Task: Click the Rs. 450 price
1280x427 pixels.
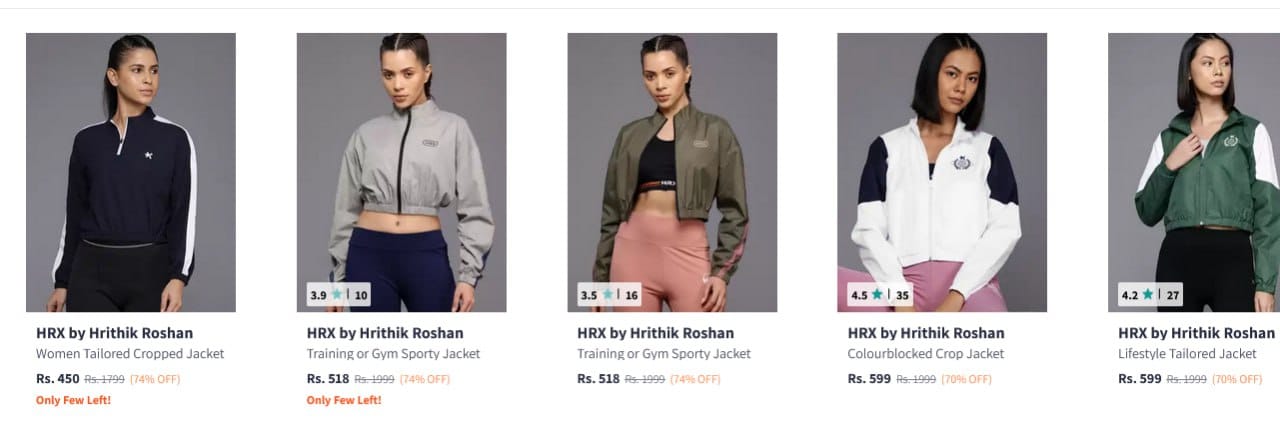Action: pyautogui.click(x=58, y=379)
